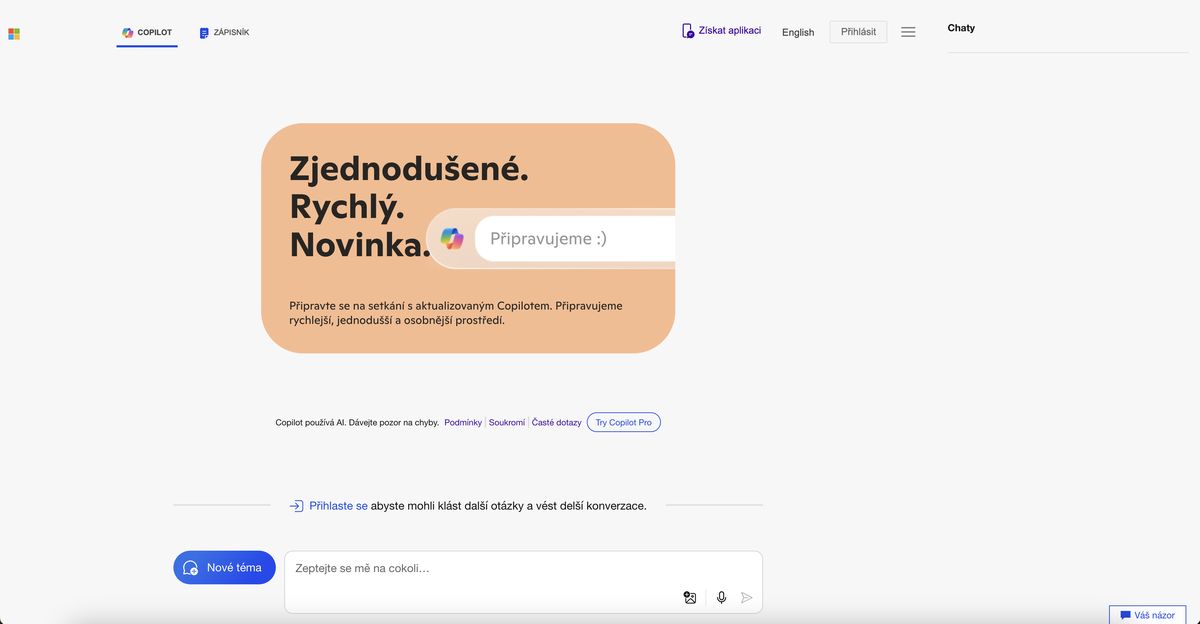Open the Váš názor feedback button
The width and height of the screenshot is (1200, 624).
pyautogui.click(x=1148, y=615)
